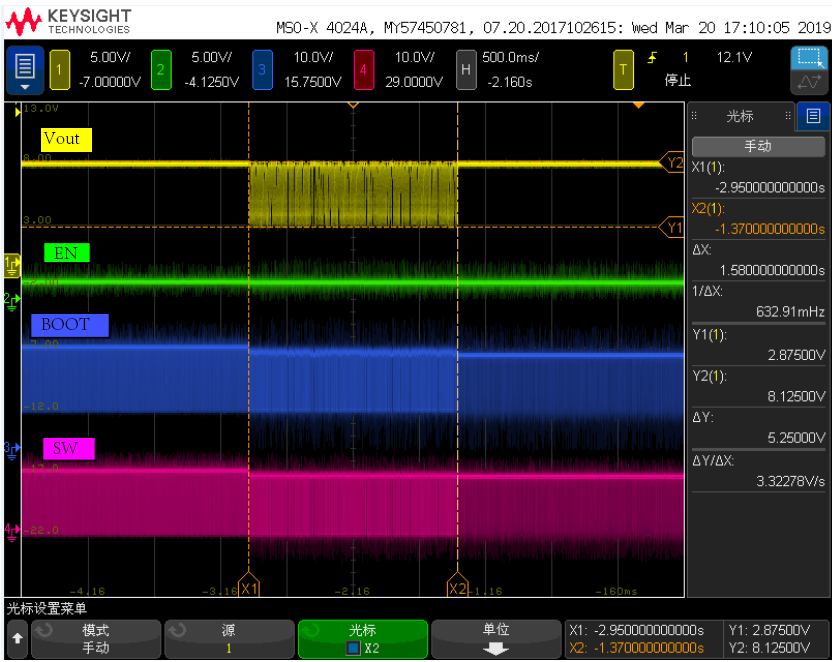Select channel 1 yellow badge

pyautogui.click(x=59, y=70)
